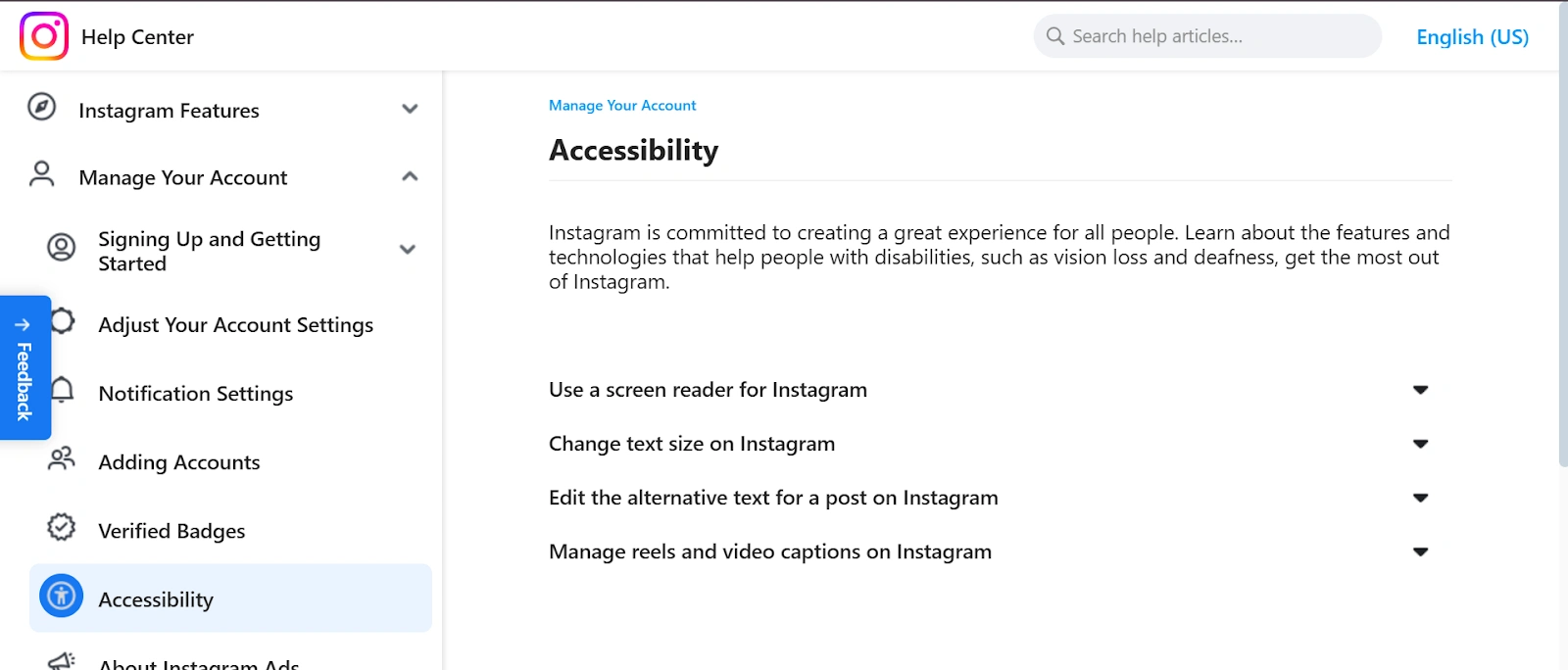Click the Instagram logo icon

coord(44,36)
